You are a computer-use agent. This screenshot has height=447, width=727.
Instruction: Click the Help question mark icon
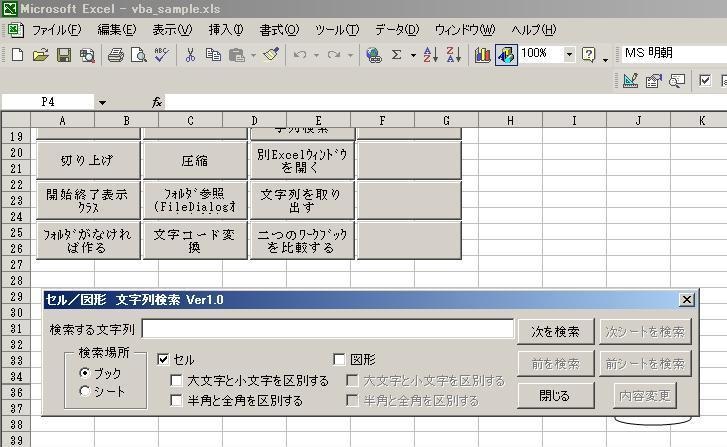point(588,55)
